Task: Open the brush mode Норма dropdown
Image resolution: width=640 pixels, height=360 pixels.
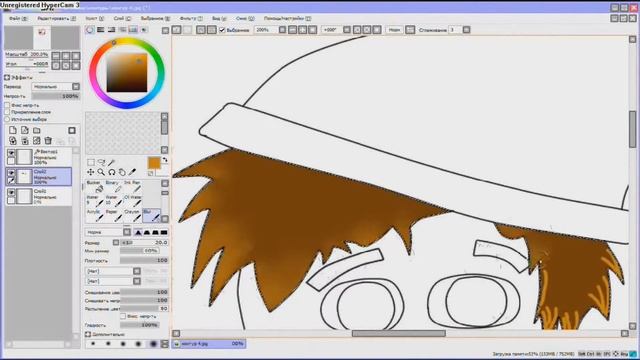Action: [x=108, y=232]
